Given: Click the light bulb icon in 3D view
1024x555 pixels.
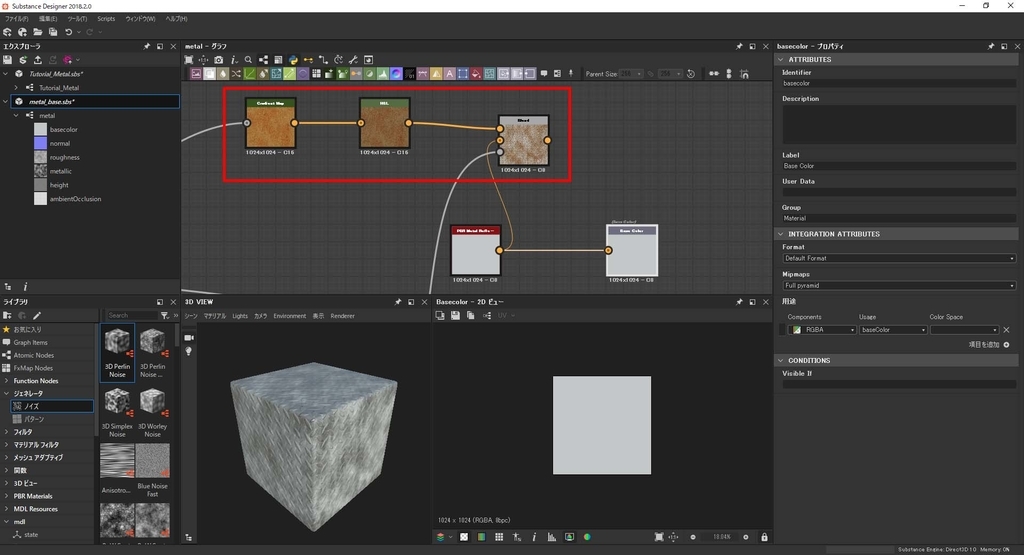Looking at the screenshot, I should (x=188, y=352).
